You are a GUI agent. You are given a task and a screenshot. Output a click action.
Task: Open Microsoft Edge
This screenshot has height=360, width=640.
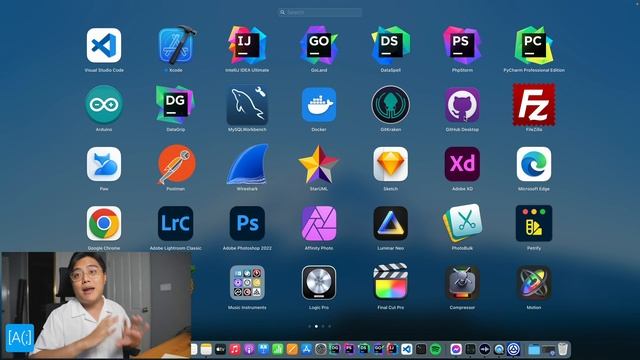point(534,164)
